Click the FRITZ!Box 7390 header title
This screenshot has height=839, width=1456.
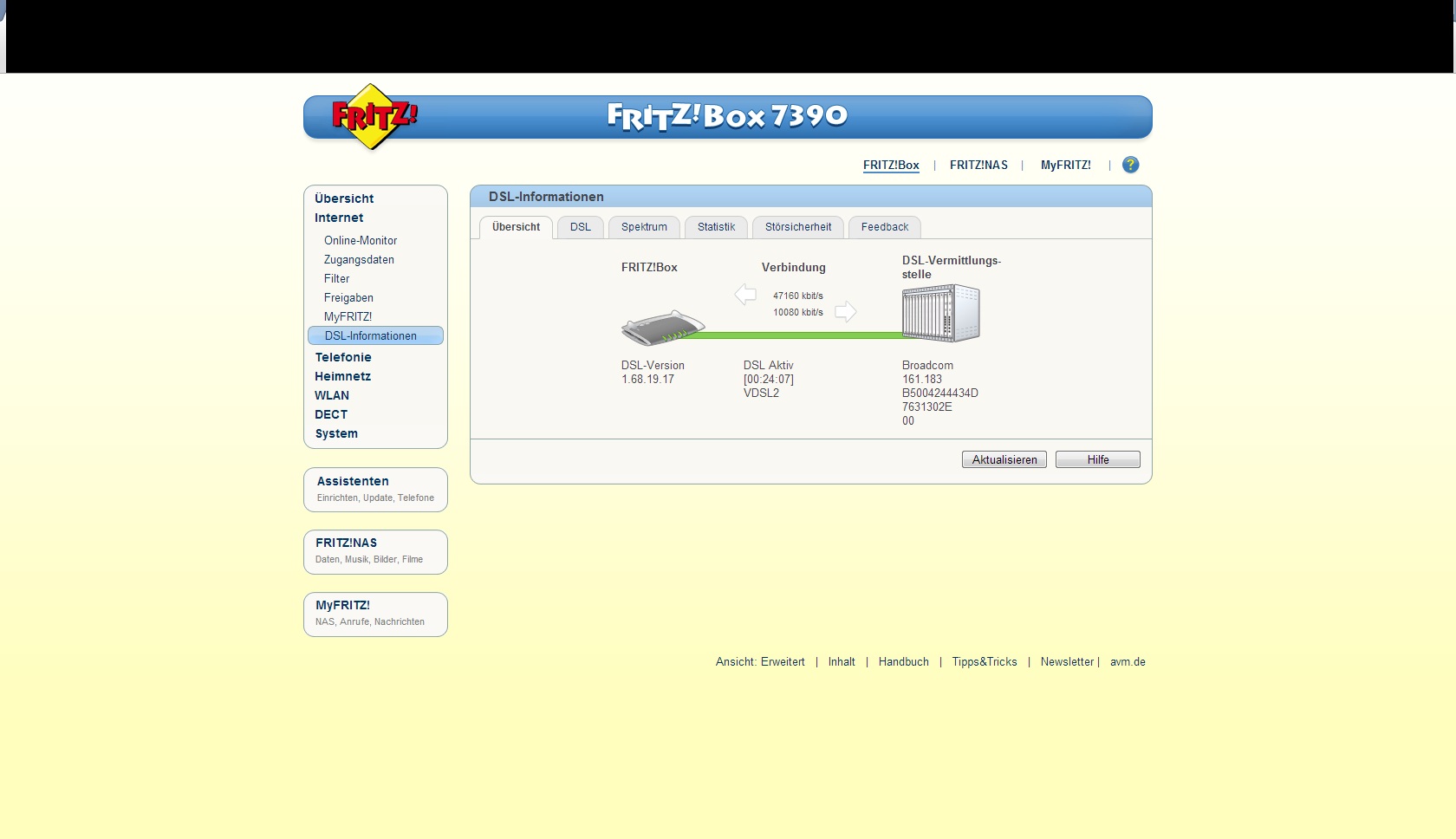pos(727,116)
